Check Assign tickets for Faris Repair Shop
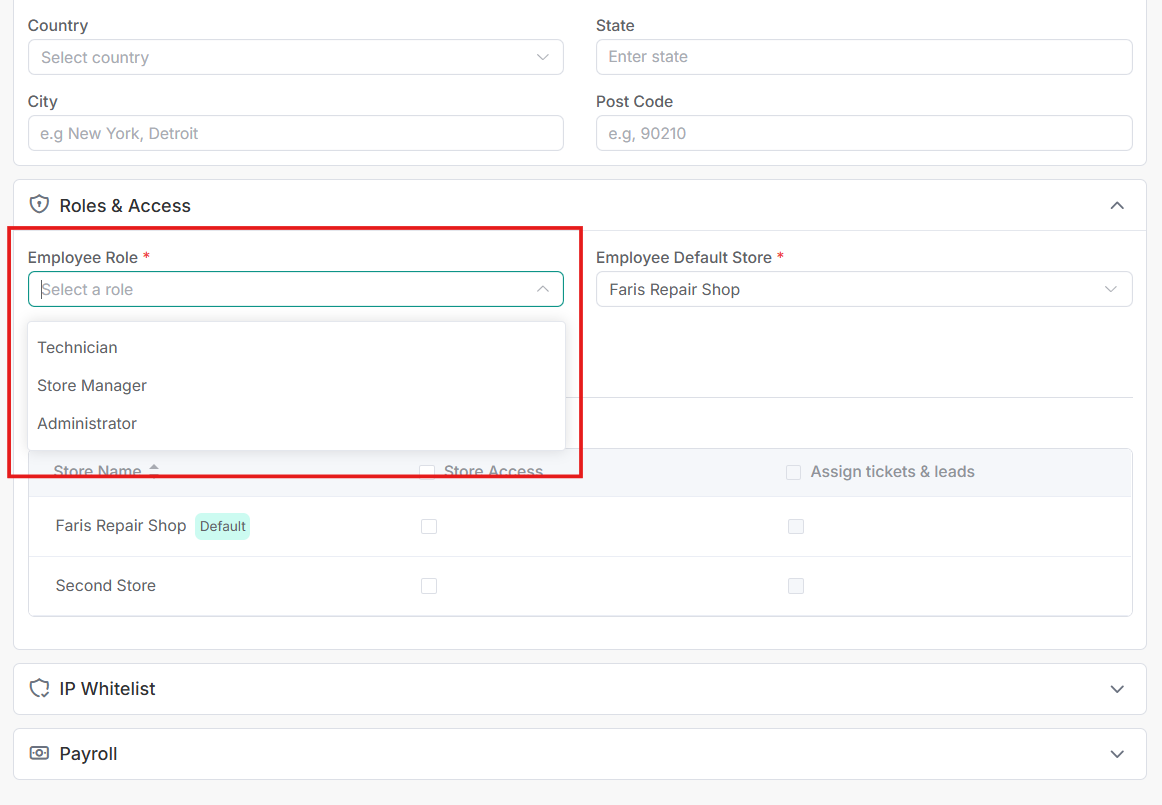 (796, 526)
